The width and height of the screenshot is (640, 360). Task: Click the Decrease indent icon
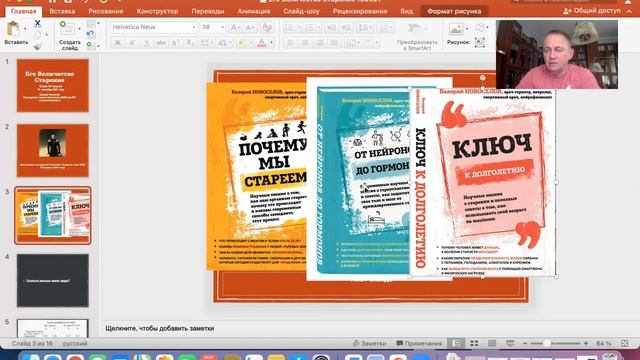pos(331,28)
